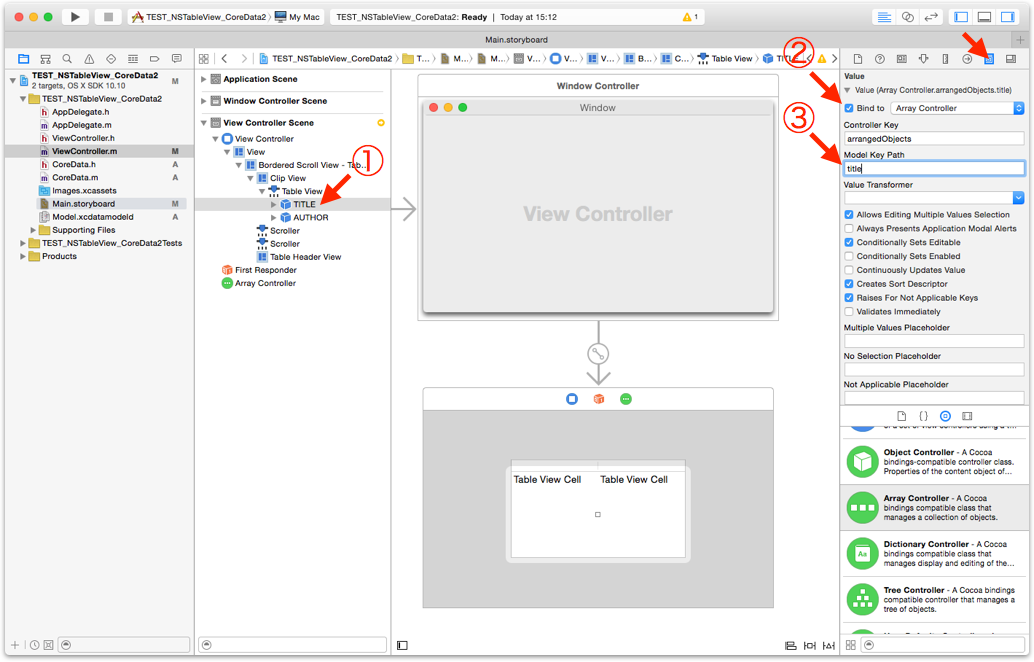Click the Controller Key field
The image size is (1034, 662).
tap(934, 138)
